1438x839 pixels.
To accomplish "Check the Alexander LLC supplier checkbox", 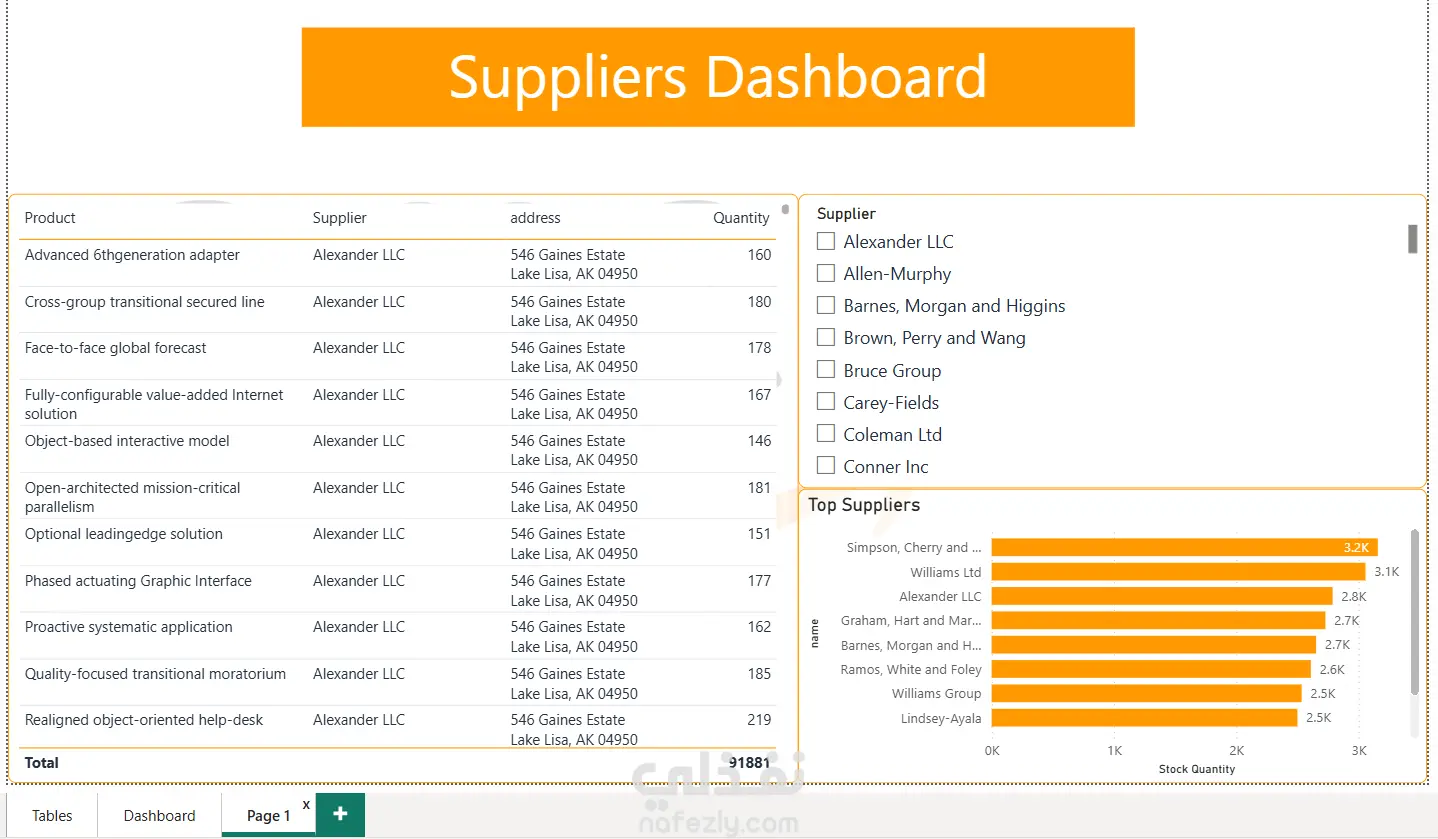I will pyautogui.click(x=826, y=241).
